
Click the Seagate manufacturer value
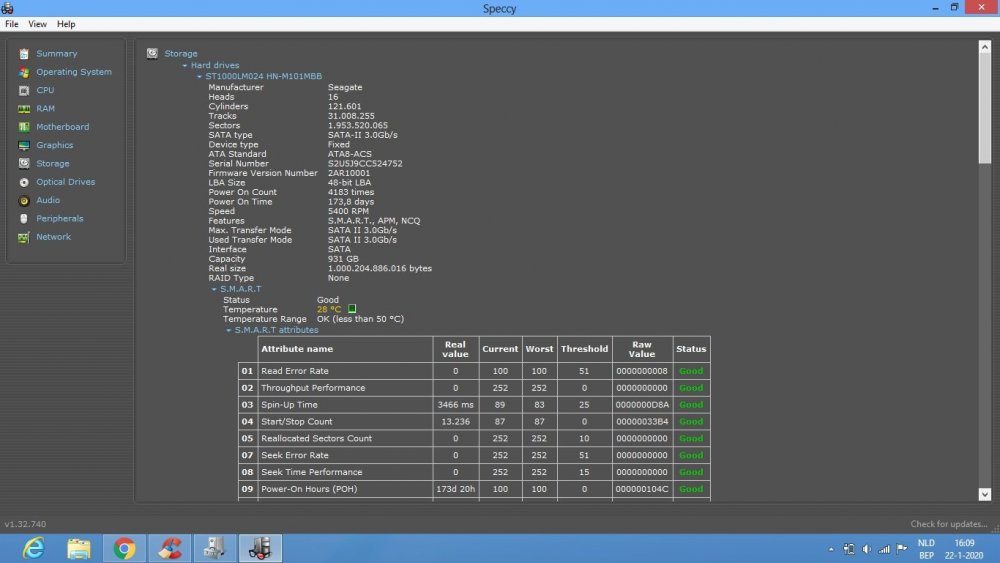[x=345, y=87]
